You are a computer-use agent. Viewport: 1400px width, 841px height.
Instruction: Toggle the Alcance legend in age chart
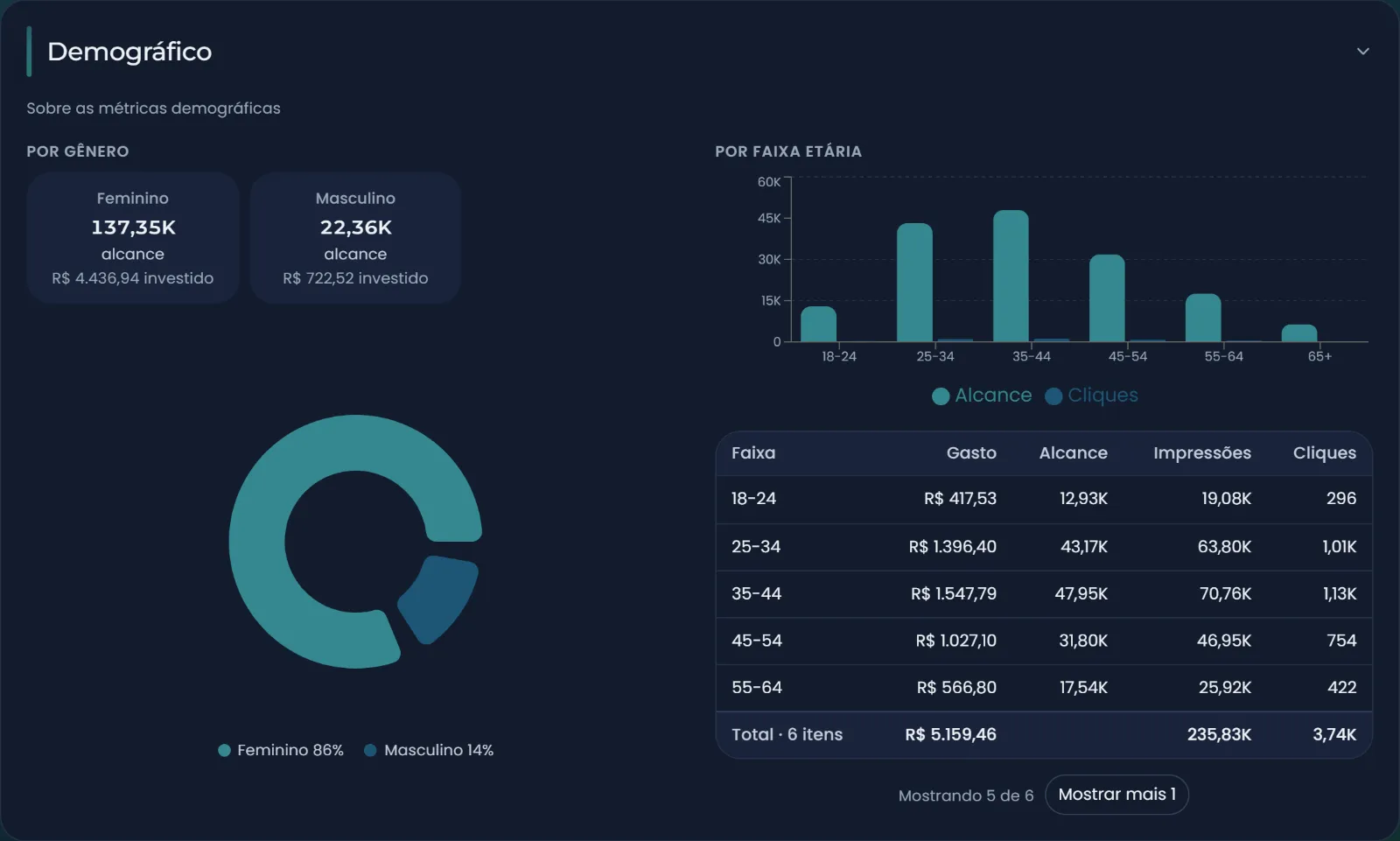[982, 396]
